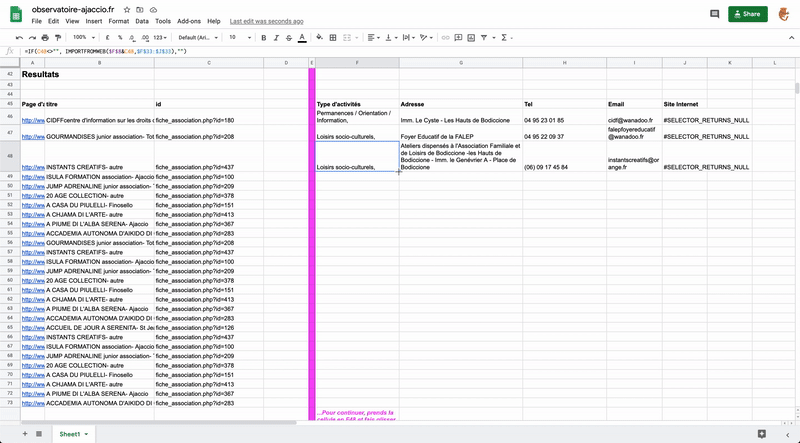This screenshot has height=443, width=800.
Task: Activate the Paint format roller tool
Action: coord(58,38)
